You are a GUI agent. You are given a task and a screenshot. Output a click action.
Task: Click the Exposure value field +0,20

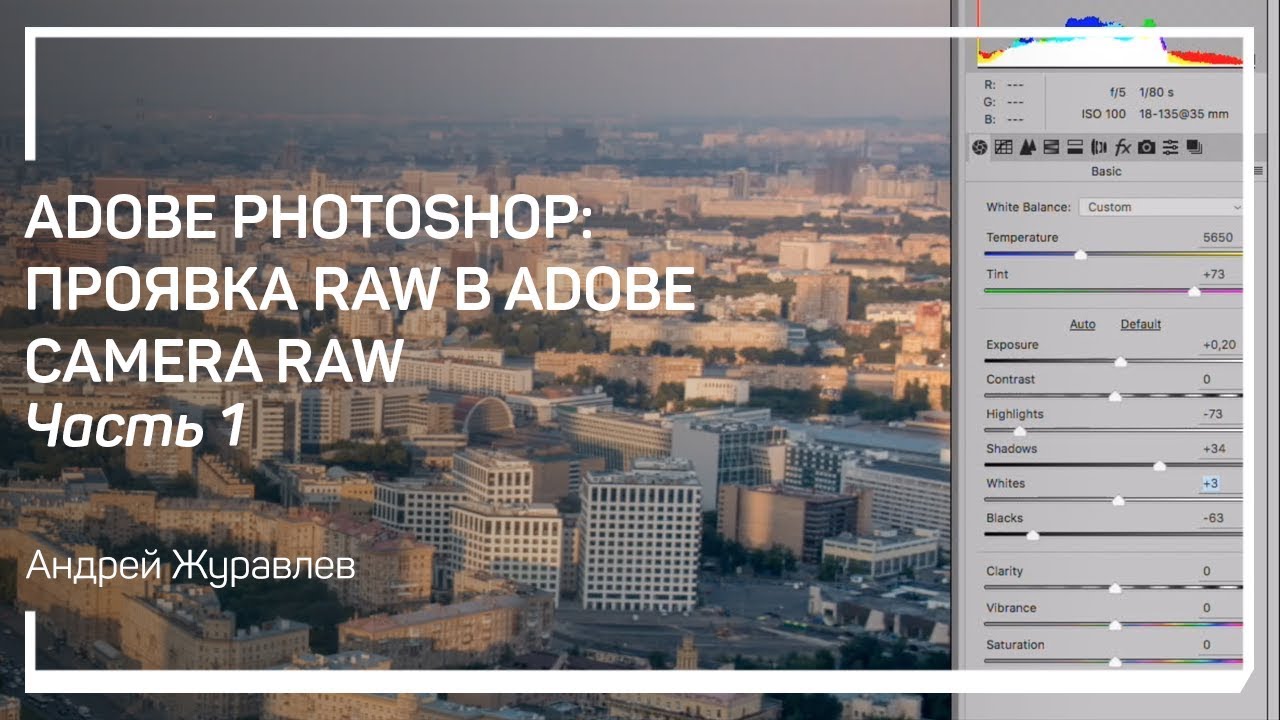[1219, 345]
